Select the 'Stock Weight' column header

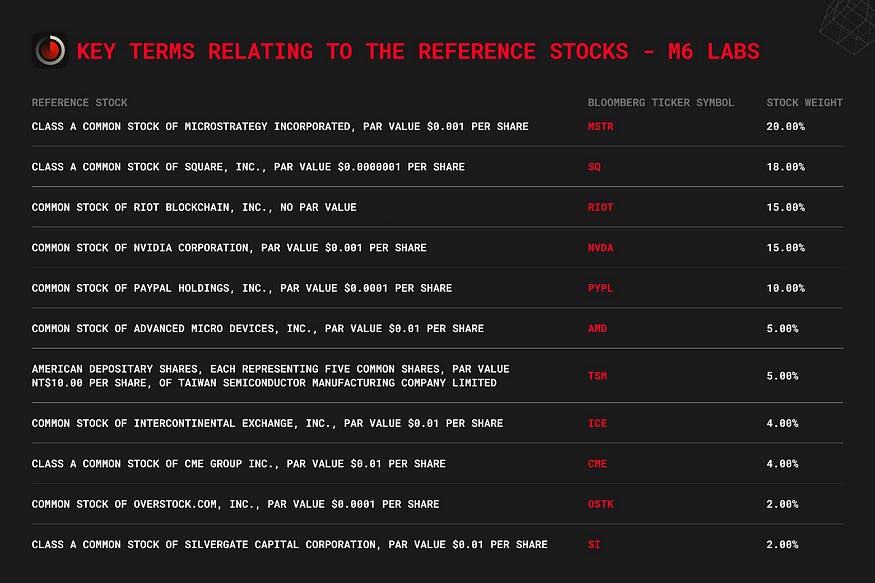click(804, 103)
